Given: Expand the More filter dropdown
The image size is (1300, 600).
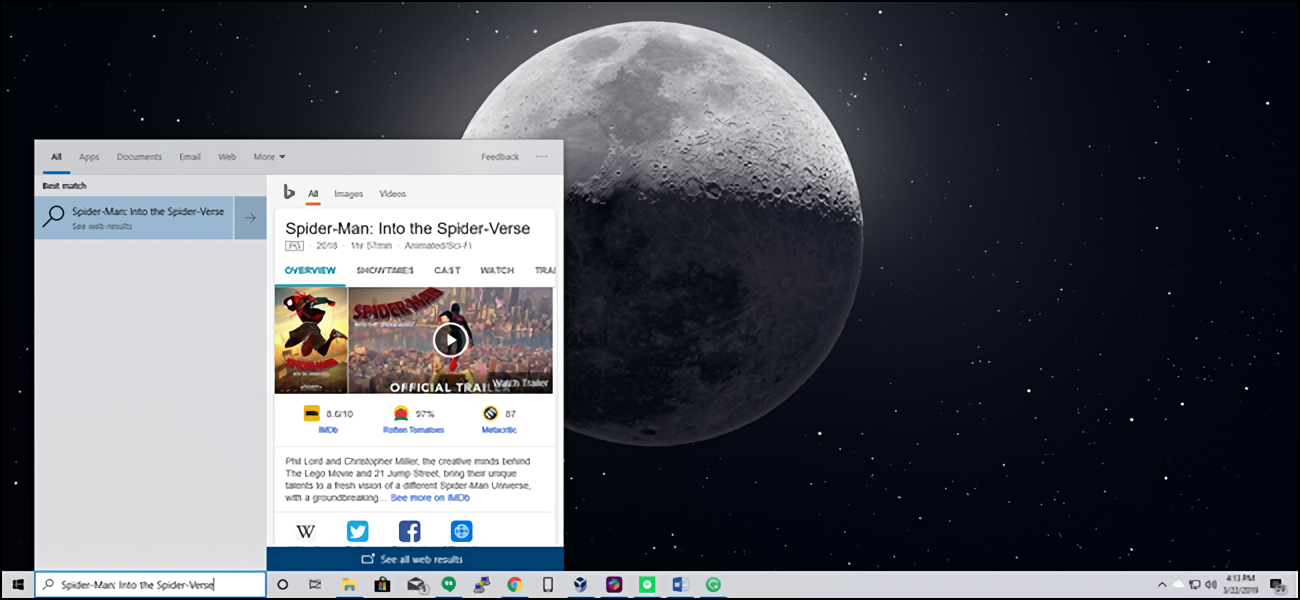Looking at the screenshot, I should pyautogui.click(x=269, y=157).
